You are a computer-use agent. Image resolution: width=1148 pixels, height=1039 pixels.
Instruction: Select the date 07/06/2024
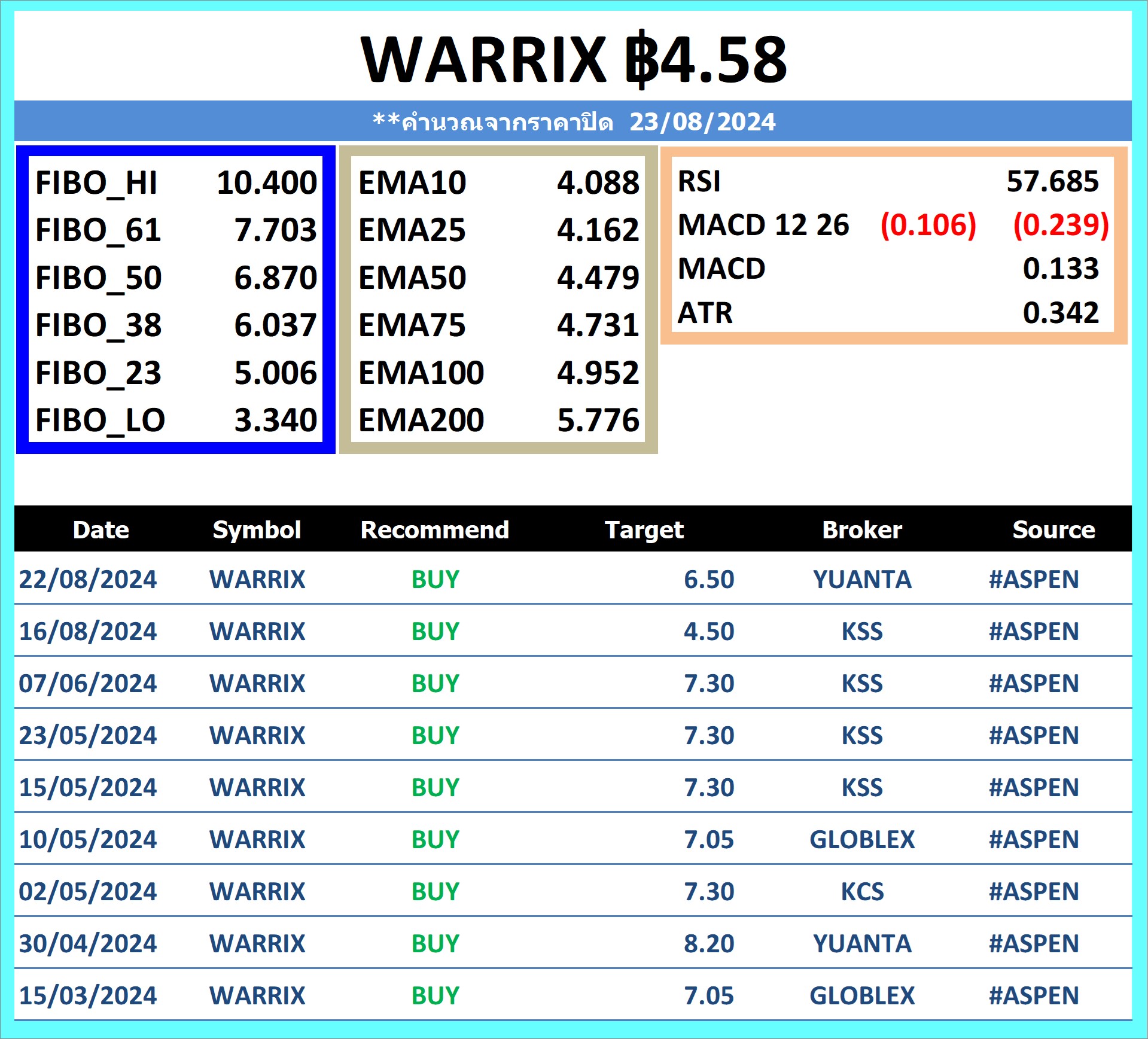88,684
